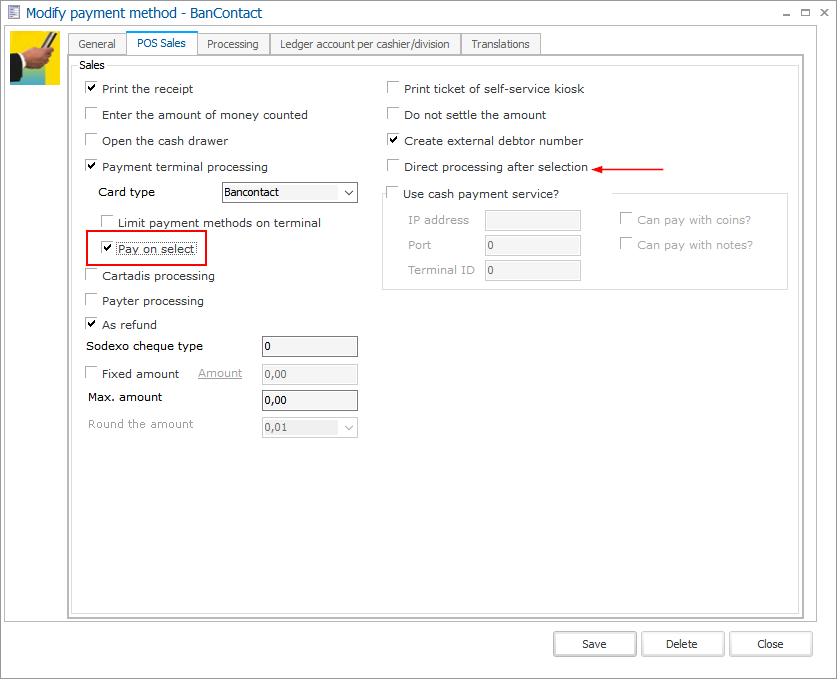837x679 pixels.
Task: Open the Translations tab
Action: [x=500, y=44]
